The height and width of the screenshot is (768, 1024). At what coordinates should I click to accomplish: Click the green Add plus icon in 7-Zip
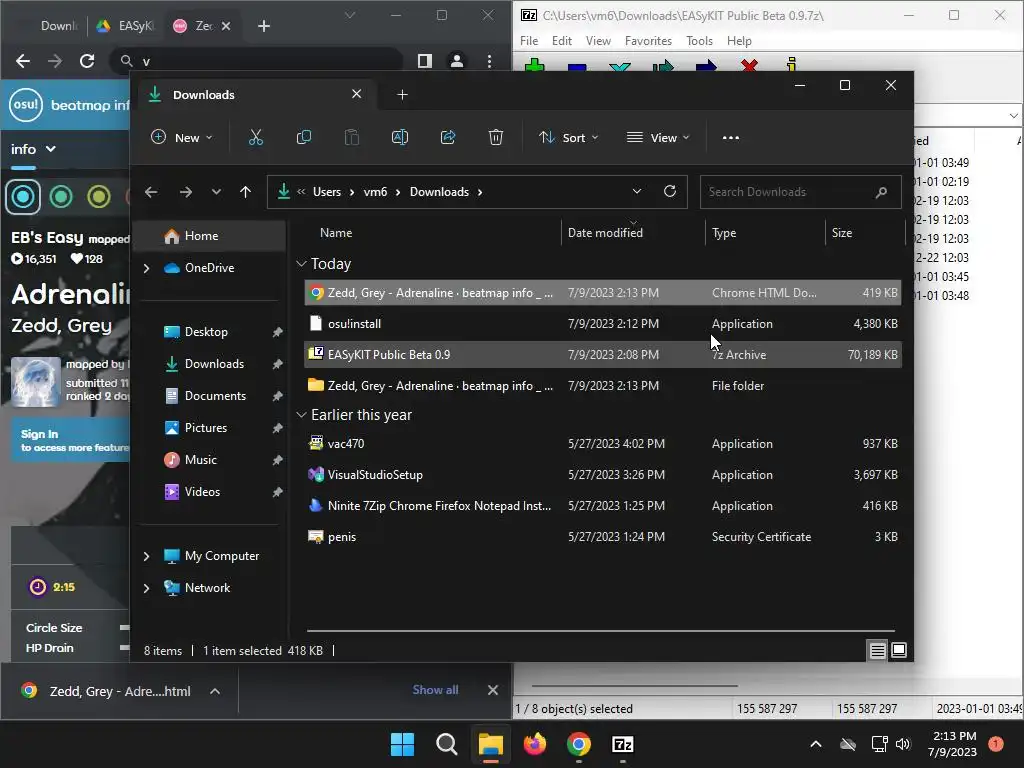pos(534,66)
